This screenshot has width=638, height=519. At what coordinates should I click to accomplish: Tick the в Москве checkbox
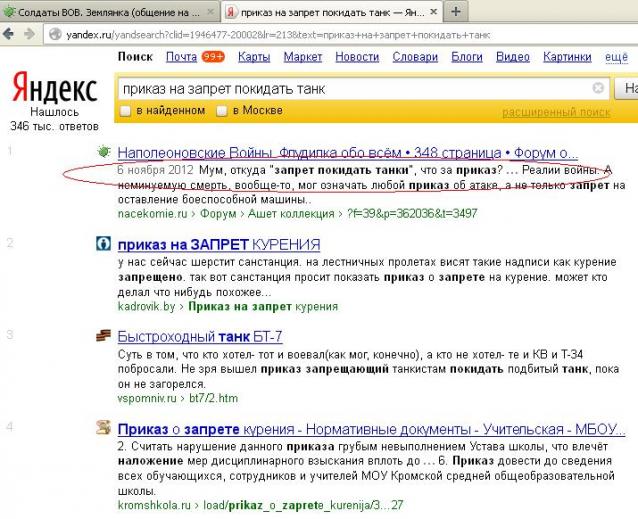tap(222, 111)
